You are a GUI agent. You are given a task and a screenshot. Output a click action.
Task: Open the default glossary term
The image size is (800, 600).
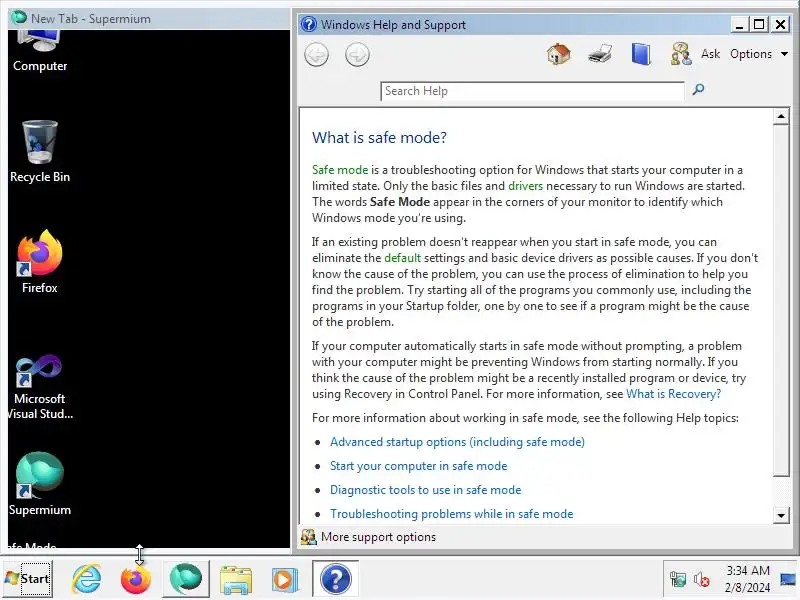click(403, 258)
